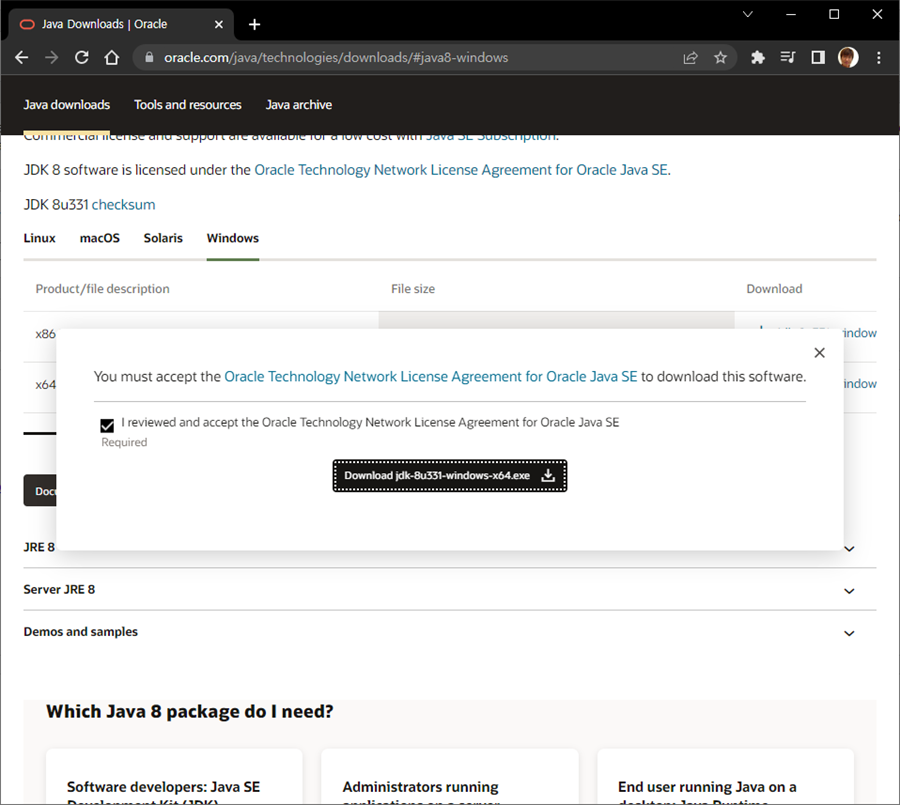Minimize the browser window
Screen dimensions: 900x805
click(x=791, y=14)
